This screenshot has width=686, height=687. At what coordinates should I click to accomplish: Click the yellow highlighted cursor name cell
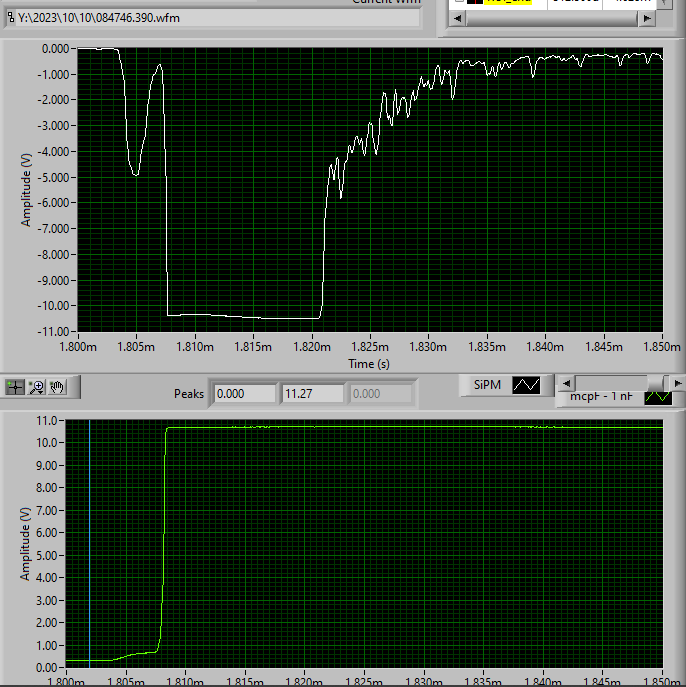point(508,1)
